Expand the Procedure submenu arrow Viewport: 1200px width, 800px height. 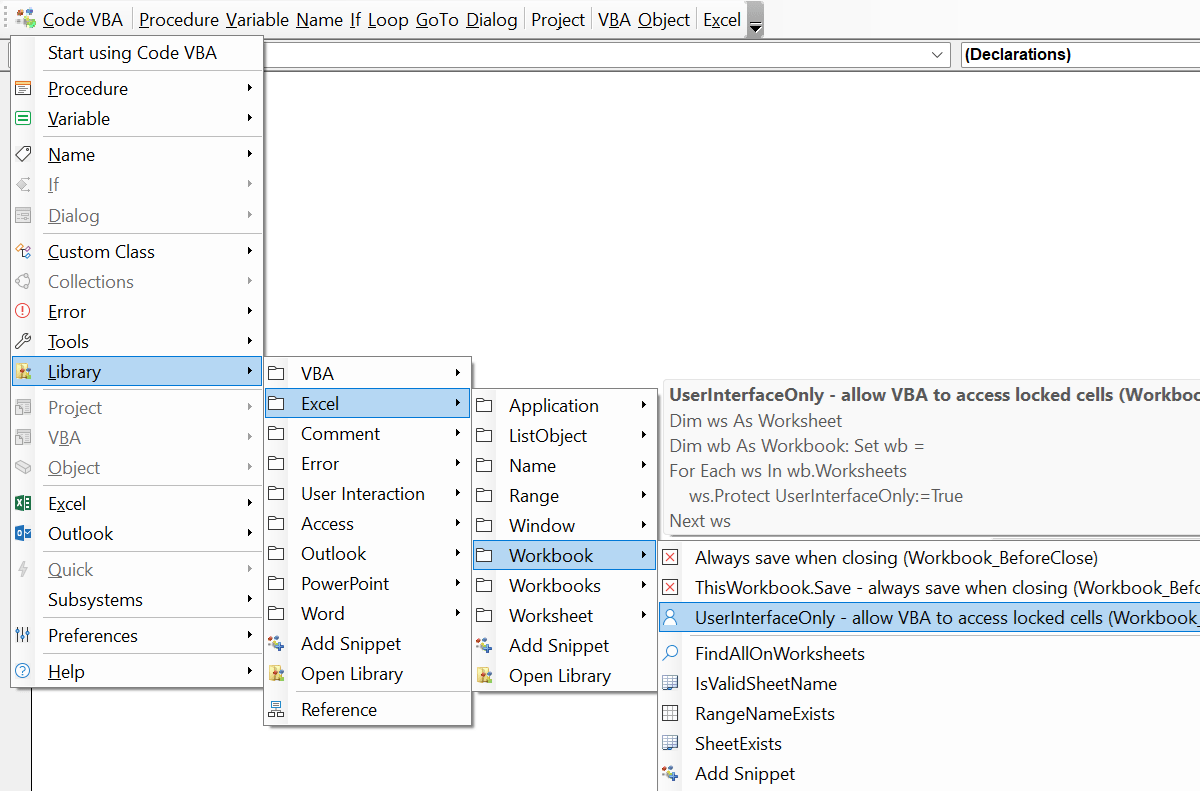(x=249, y=89)
